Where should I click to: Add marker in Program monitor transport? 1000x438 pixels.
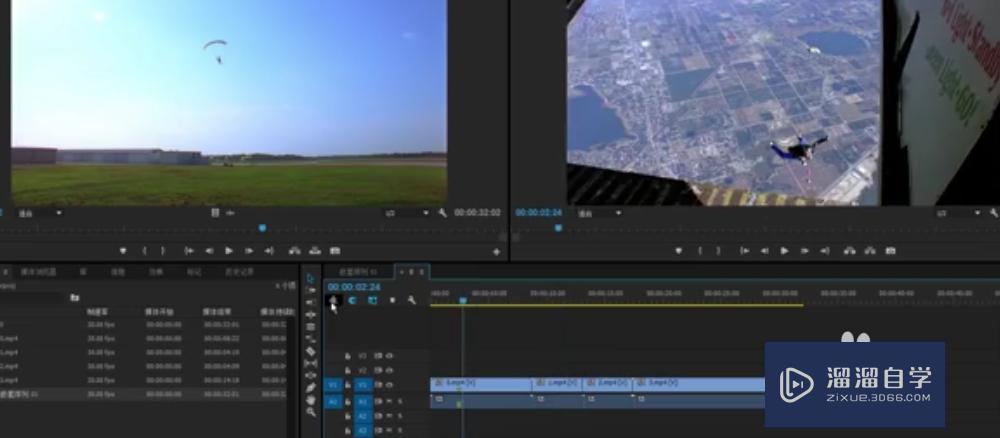coord(679,251)
